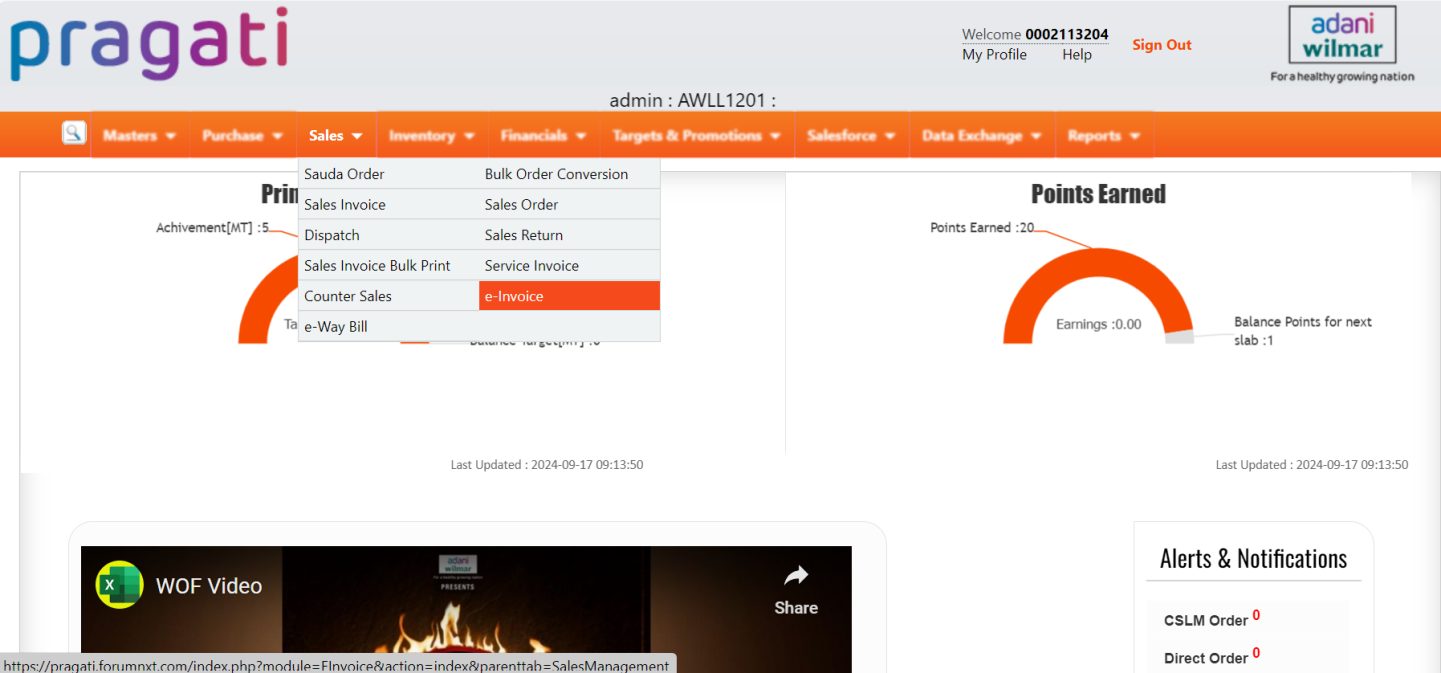Play the WOF Video thumbnail
This screenshot has width=1441, height=673.
pyautogui.click(x=466, y=609)
